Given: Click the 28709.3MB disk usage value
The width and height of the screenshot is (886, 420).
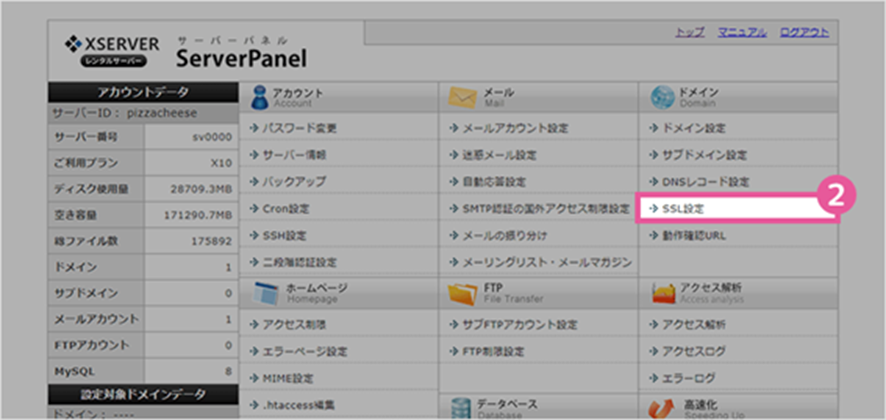Looking at the screenshot, I should click(x=201, y=189).
